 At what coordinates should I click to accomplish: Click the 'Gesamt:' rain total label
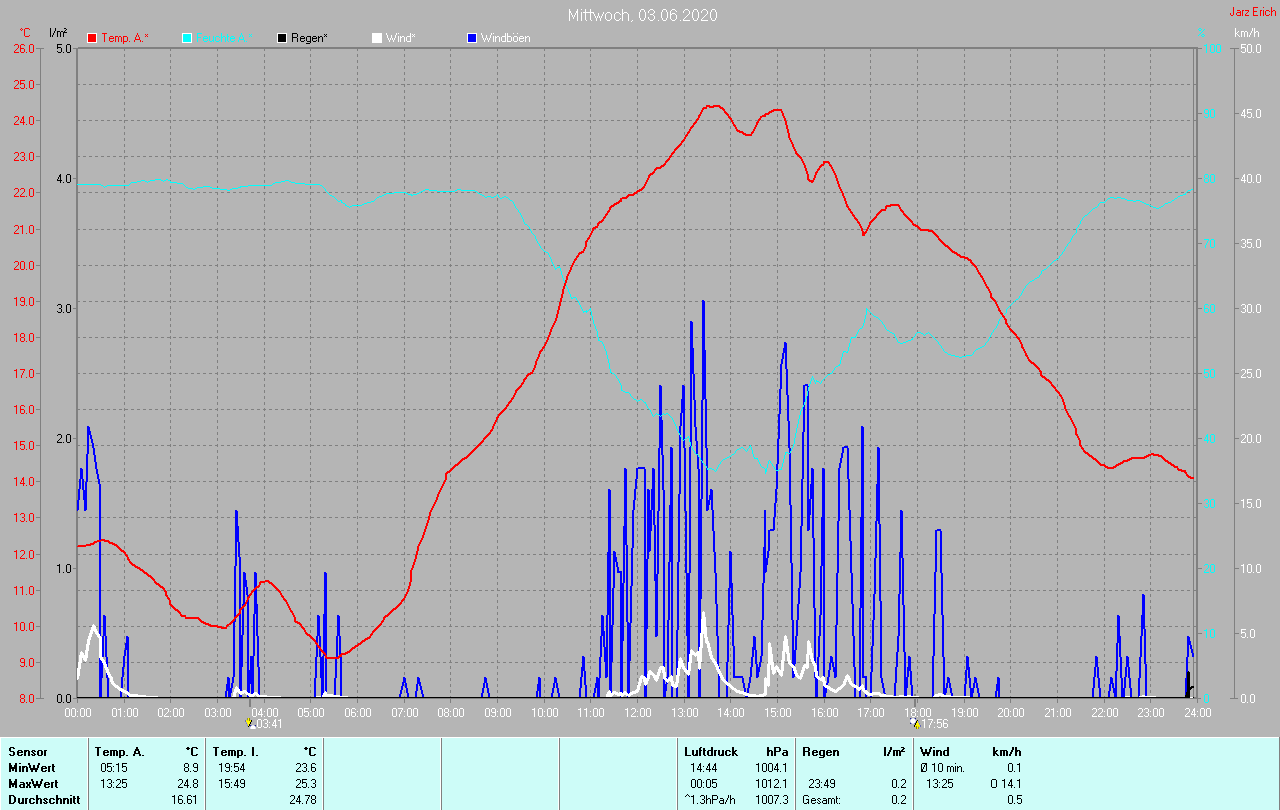[820, 799]
